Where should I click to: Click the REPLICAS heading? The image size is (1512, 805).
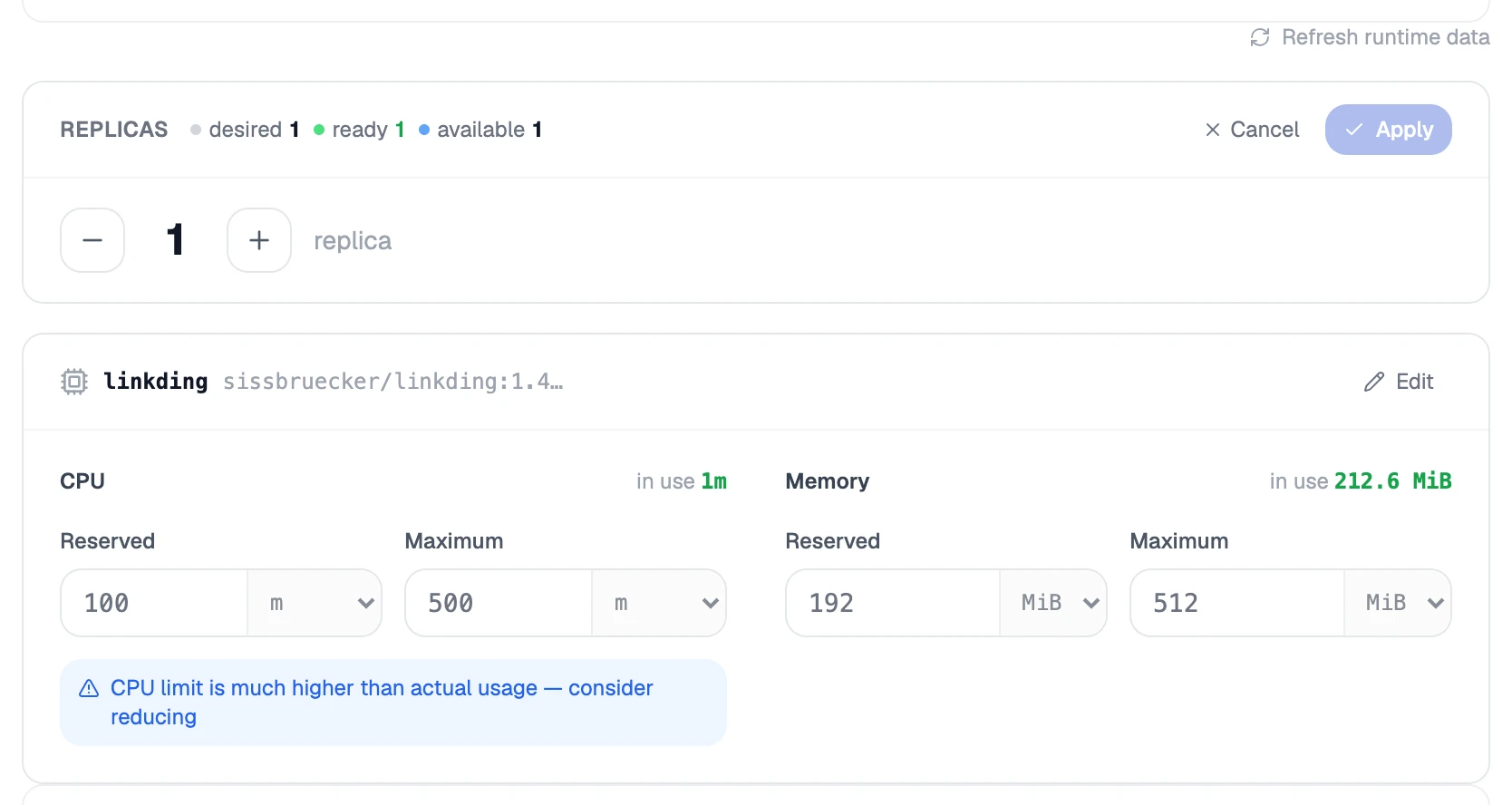(114, 130)
